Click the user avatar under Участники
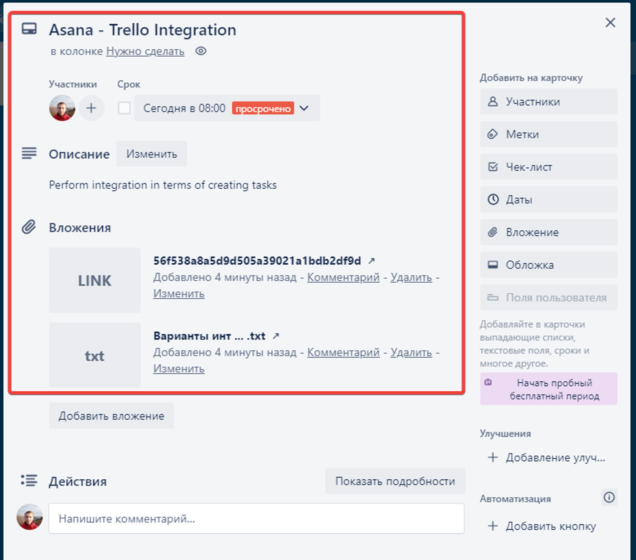Image resolution: width=636 pixels, height=560 pixels. [x=62, y=108]
